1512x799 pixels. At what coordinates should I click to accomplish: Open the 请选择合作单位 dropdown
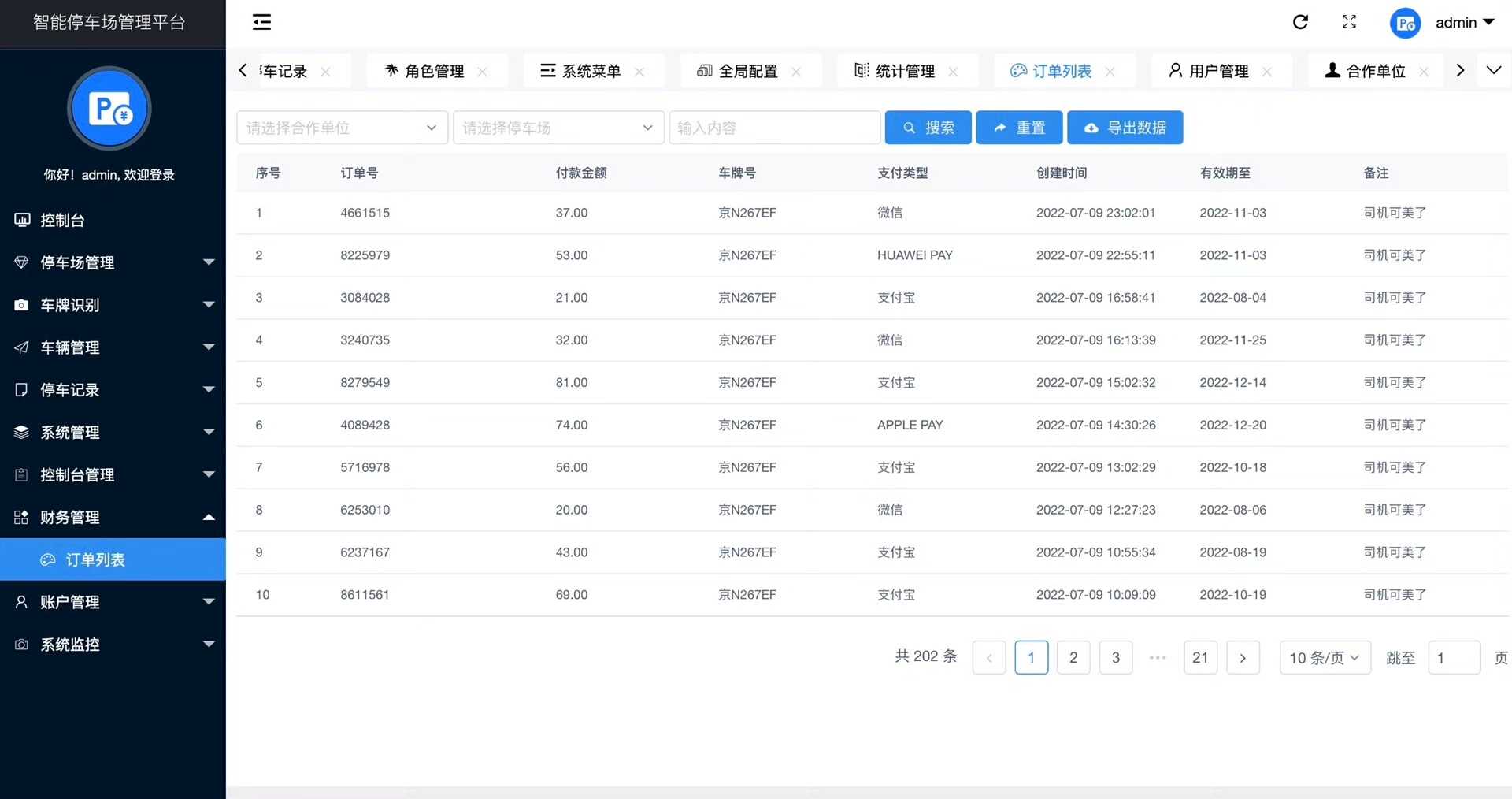tap(342, 128)
